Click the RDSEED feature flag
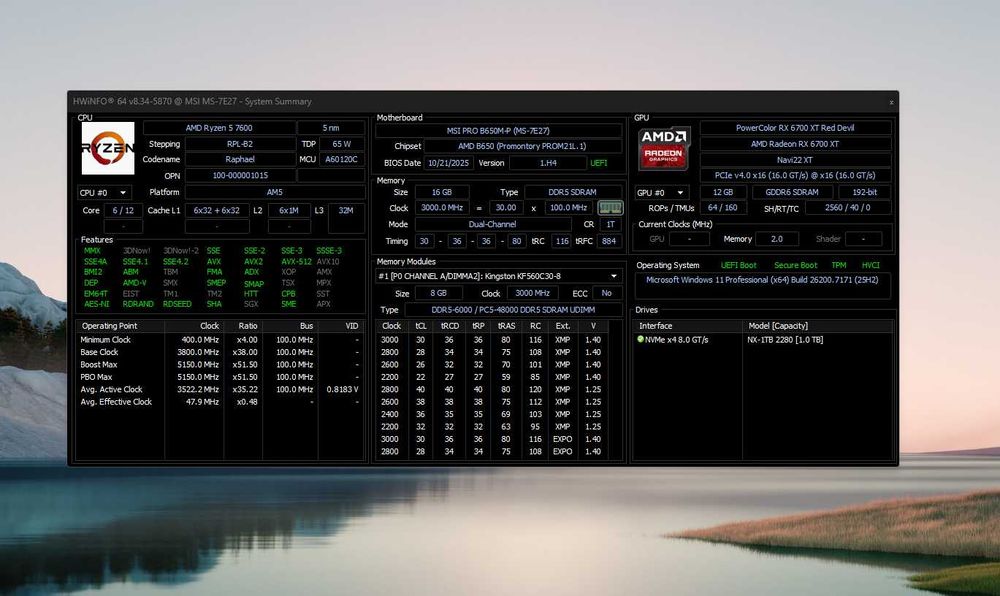1000x596 pixels. pyautogui.click(x=177, y=304)
